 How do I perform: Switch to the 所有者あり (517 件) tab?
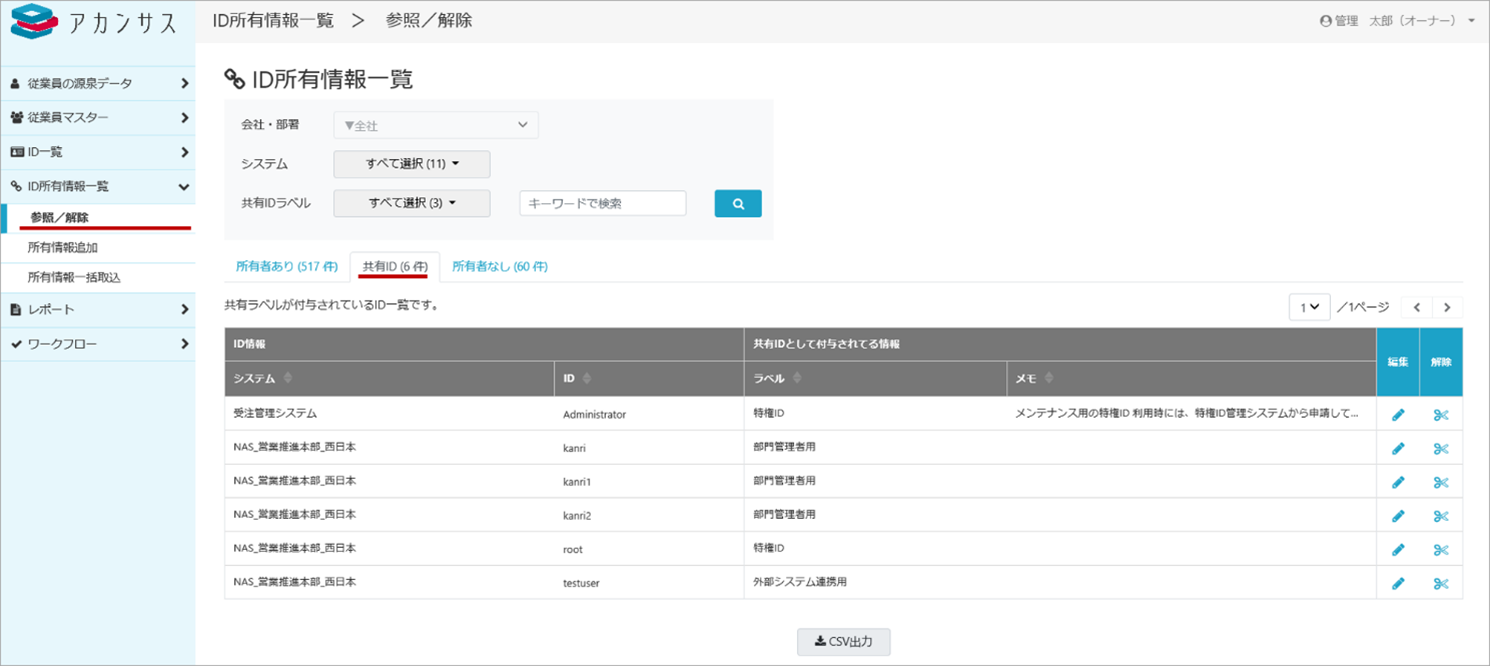tap(285, 267)
